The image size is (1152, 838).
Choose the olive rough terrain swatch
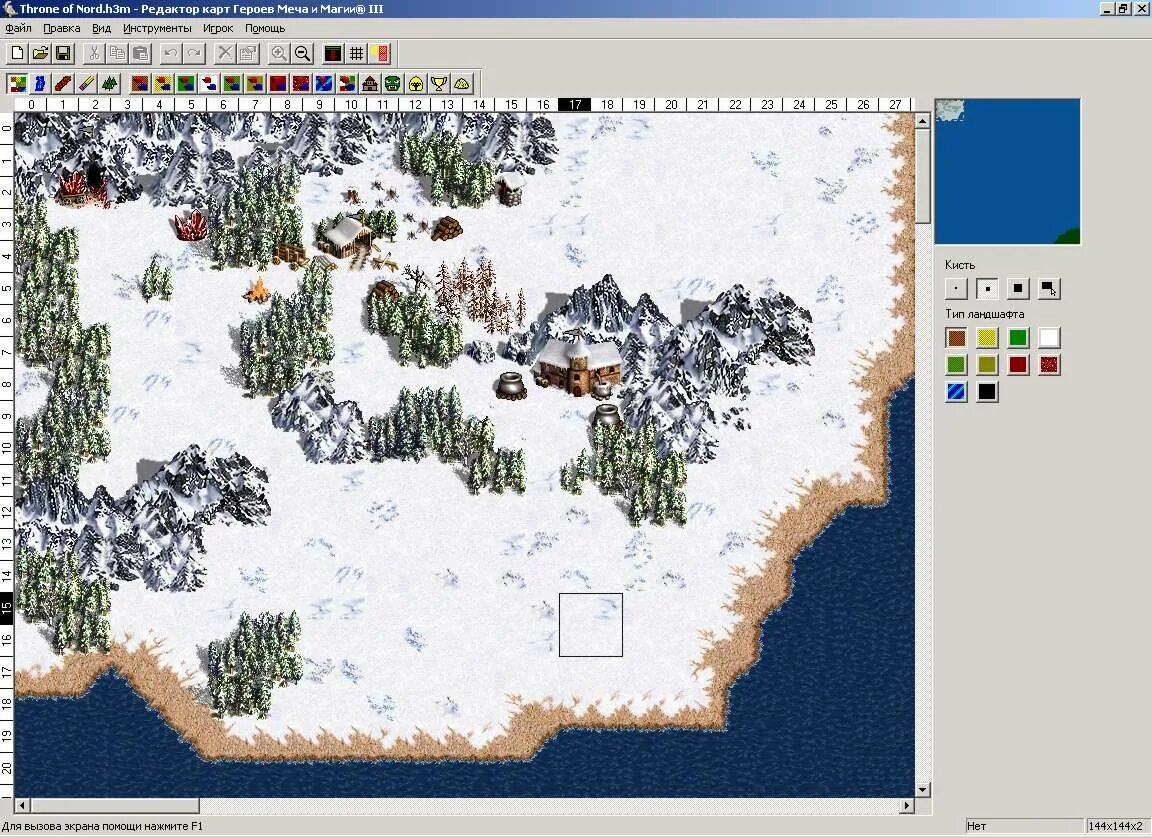(x=987, y=364)
